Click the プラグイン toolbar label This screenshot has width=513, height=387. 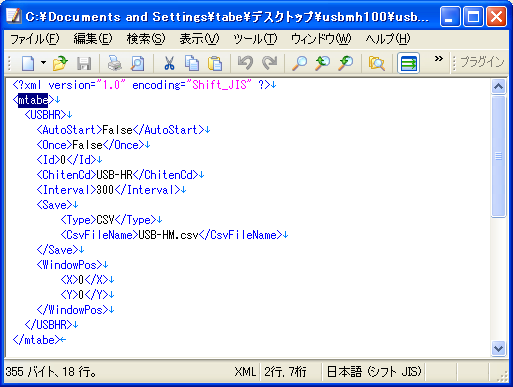(x=482, y=62)
